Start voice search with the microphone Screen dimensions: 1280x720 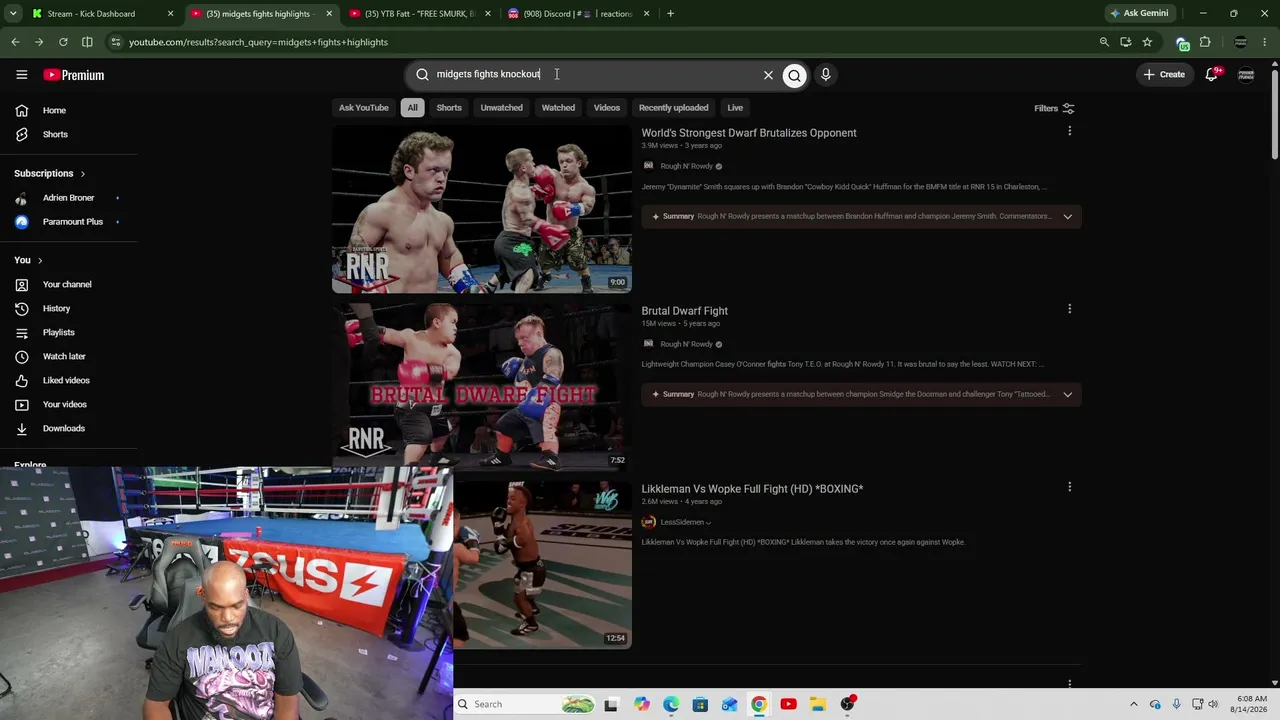825,75
